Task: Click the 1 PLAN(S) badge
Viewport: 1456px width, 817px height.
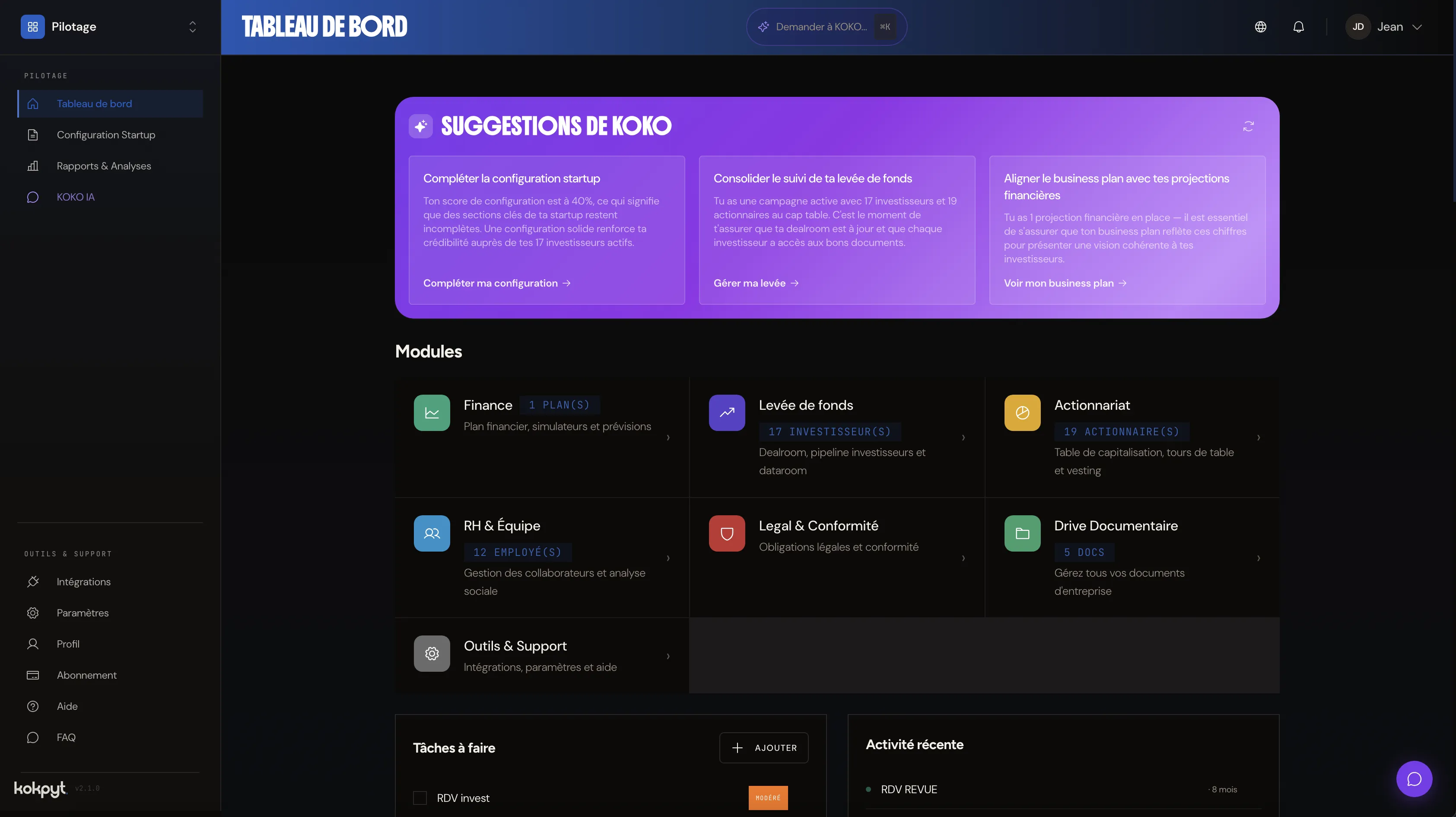Action: (x=560, y=405)
